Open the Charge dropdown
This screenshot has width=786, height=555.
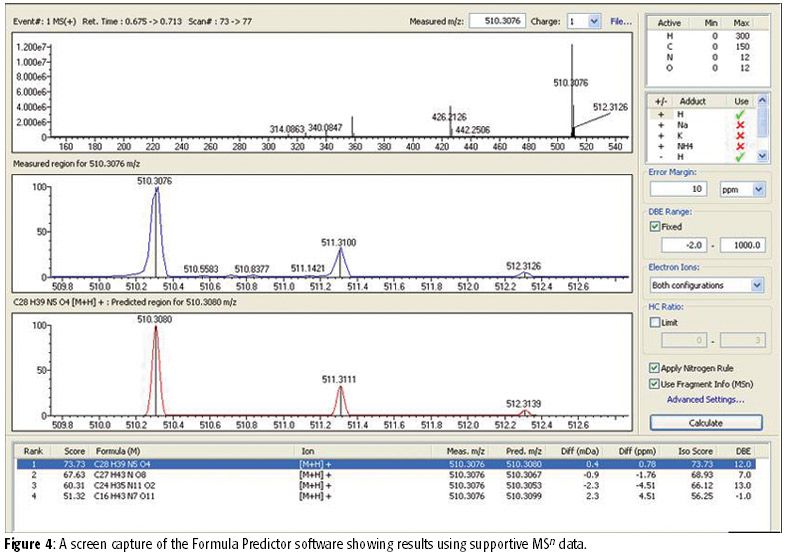[594, 21]
